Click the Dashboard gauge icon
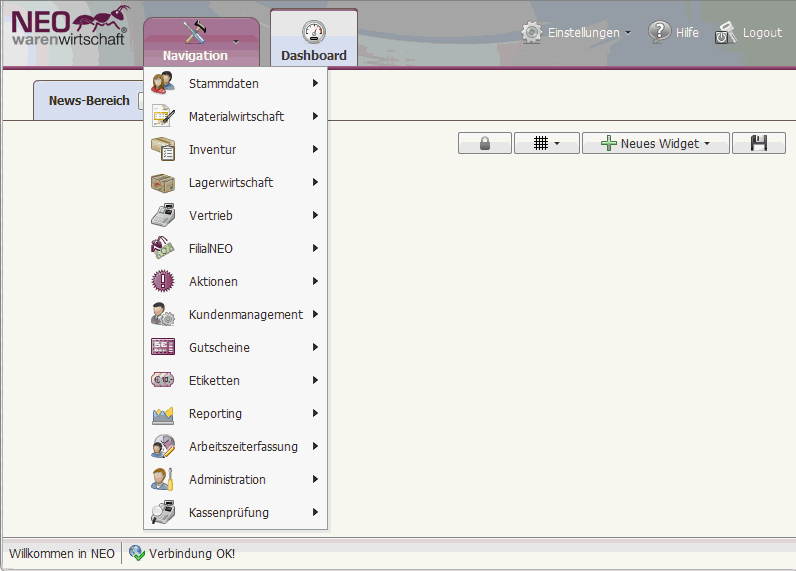Image resolution: width=796 pixels, height=571 pixels. (314, 32)
